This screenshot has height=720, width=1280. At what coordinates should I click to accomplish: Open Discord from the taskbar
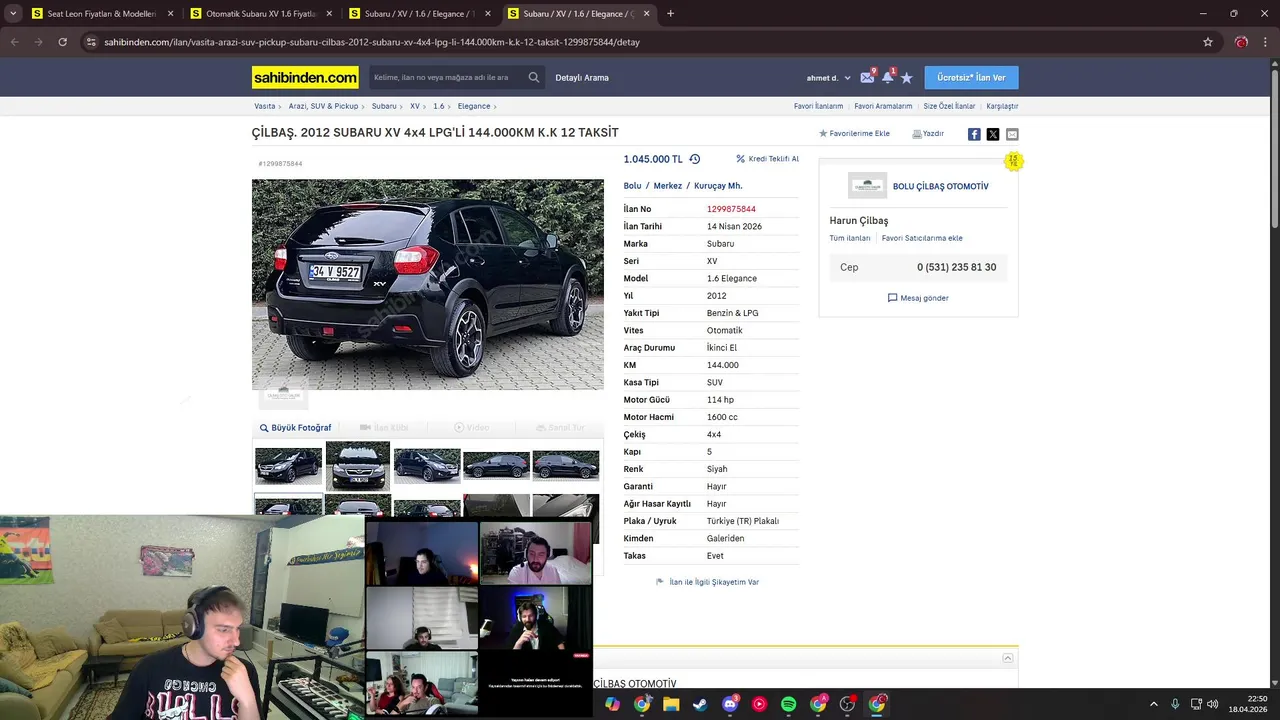(x=730, y=704)
